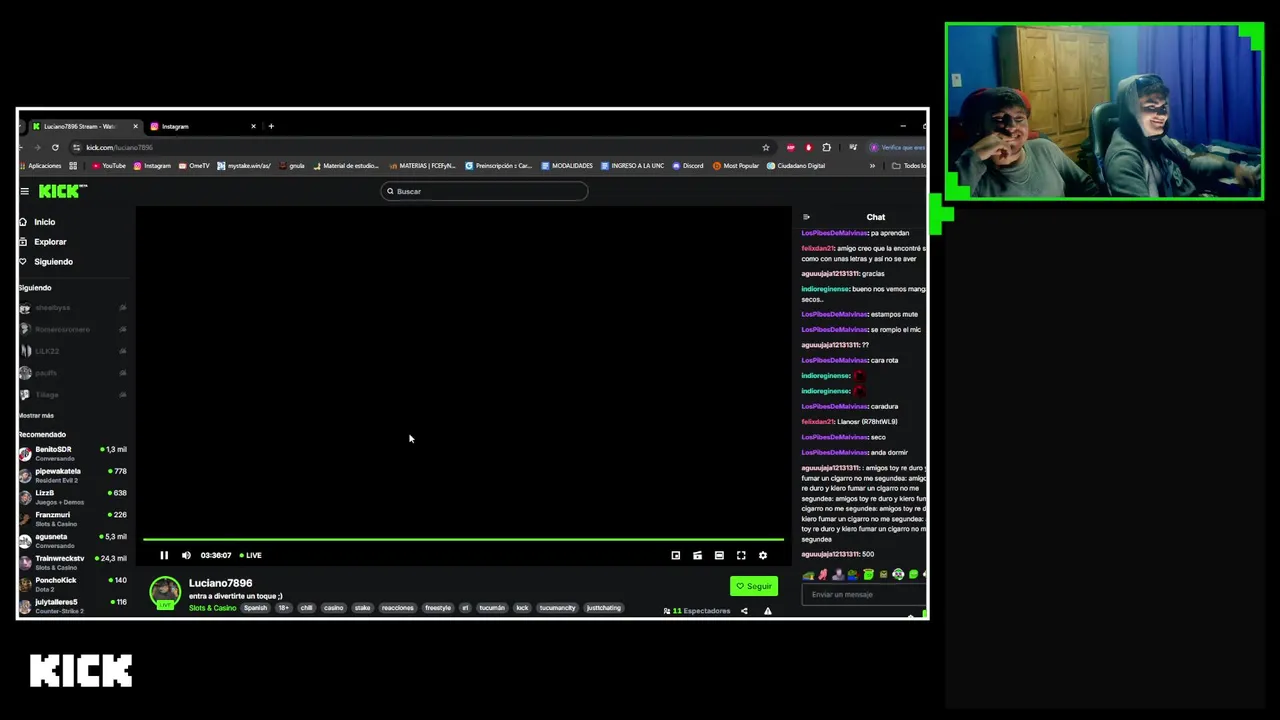Click the Spanish language tag
The height and width of the screenshot is (720, 1280).
pyautogui.click(x=255, y=608)
